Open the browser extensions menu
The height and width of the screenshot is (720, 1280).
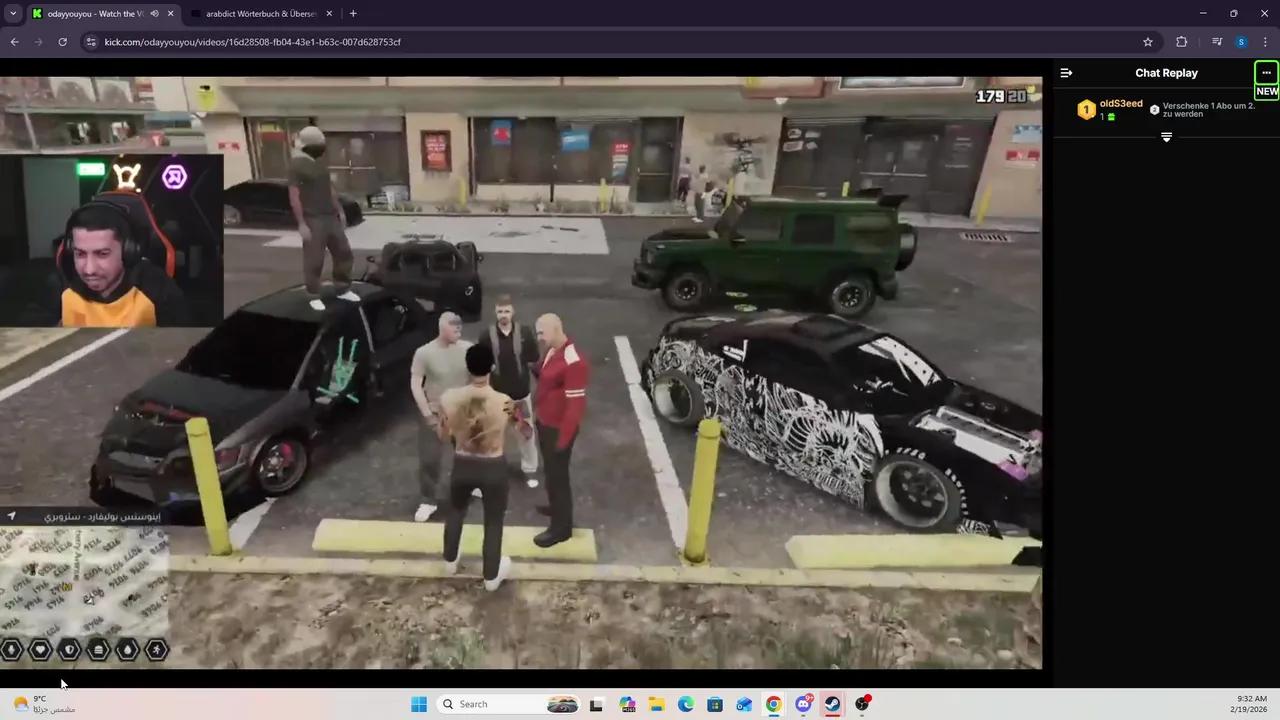point(1181,42)
